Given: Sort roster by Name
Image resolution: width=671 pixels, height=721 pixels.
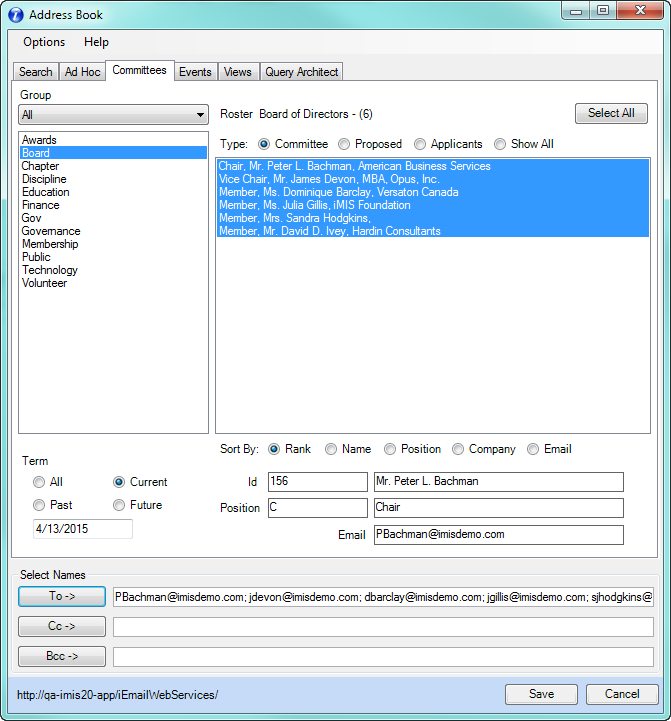Looking at the screenshot, I should [331, 450].
